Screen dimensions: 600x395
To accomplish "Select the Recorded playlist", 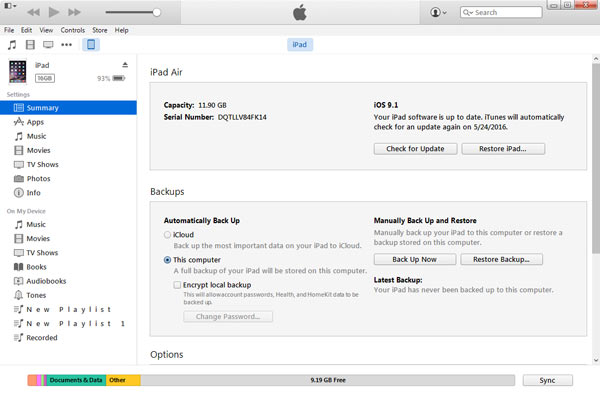I will 68,338.
